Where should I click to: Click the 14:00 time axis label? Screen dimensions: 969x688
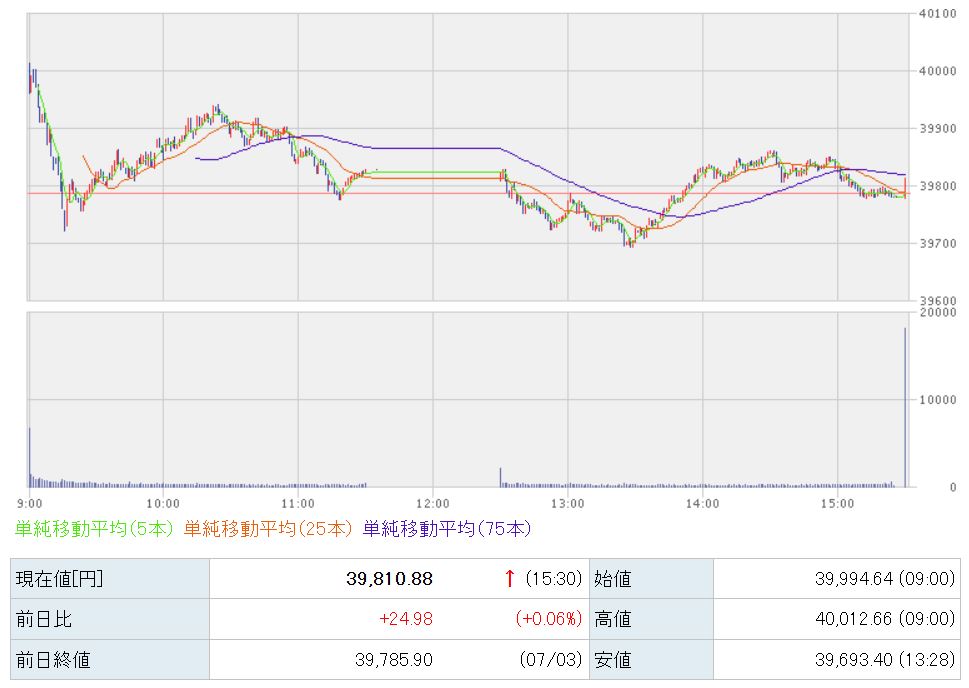point(702,504)
